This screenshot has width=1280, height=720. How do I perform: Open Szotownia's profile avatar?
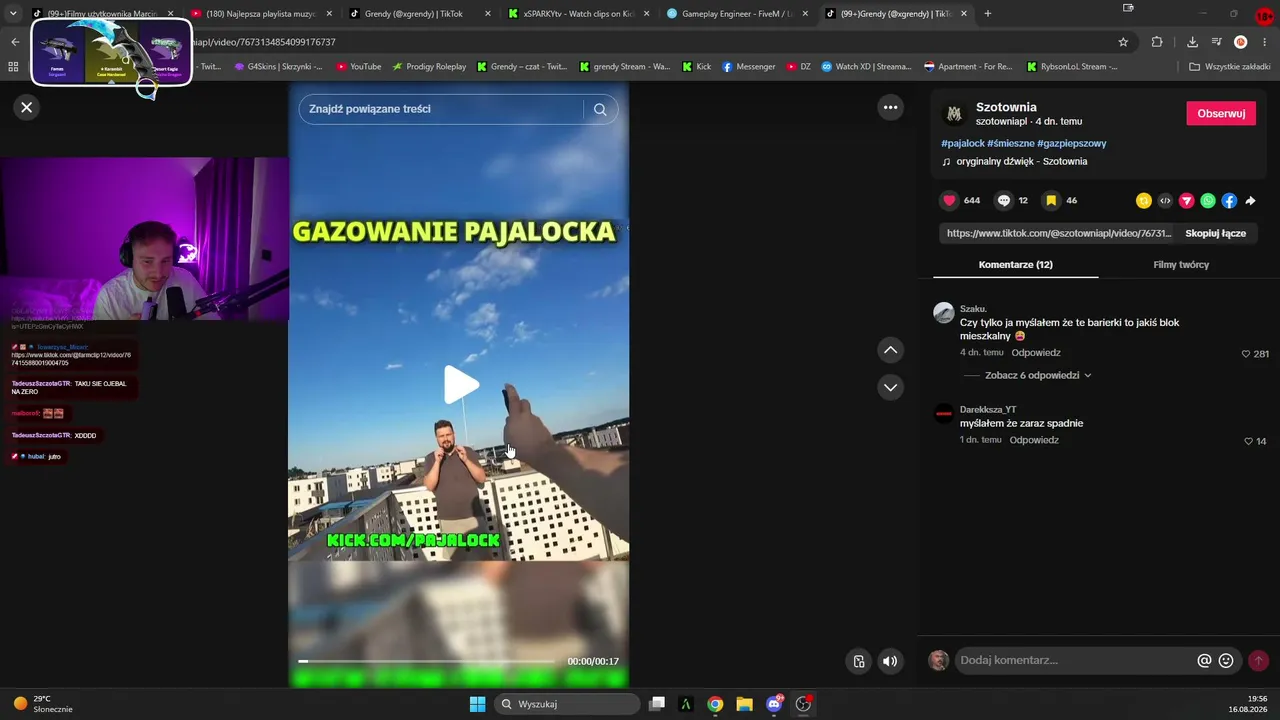(954, 114)
